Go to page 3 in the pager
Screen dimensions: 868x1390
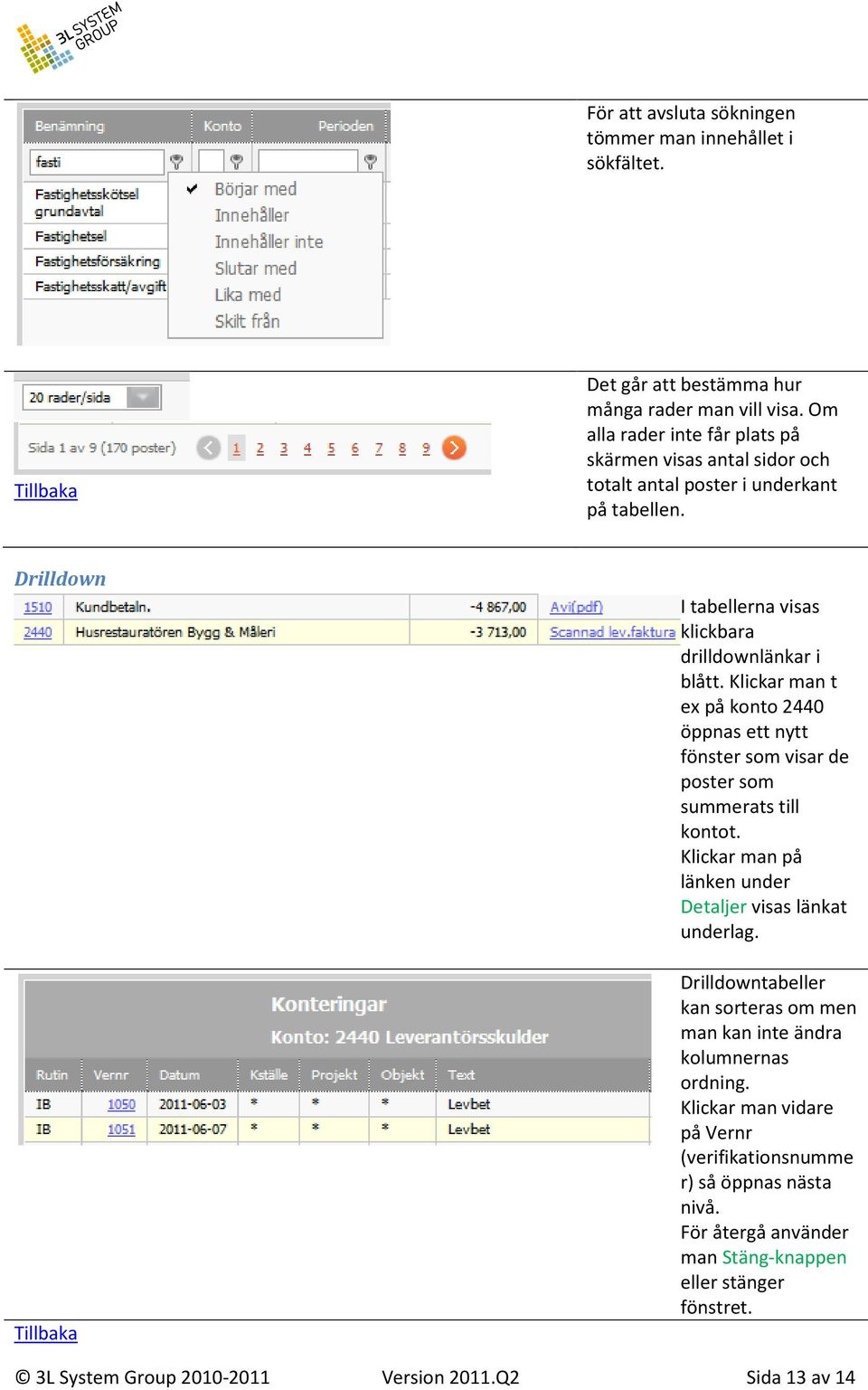point(284,448)
